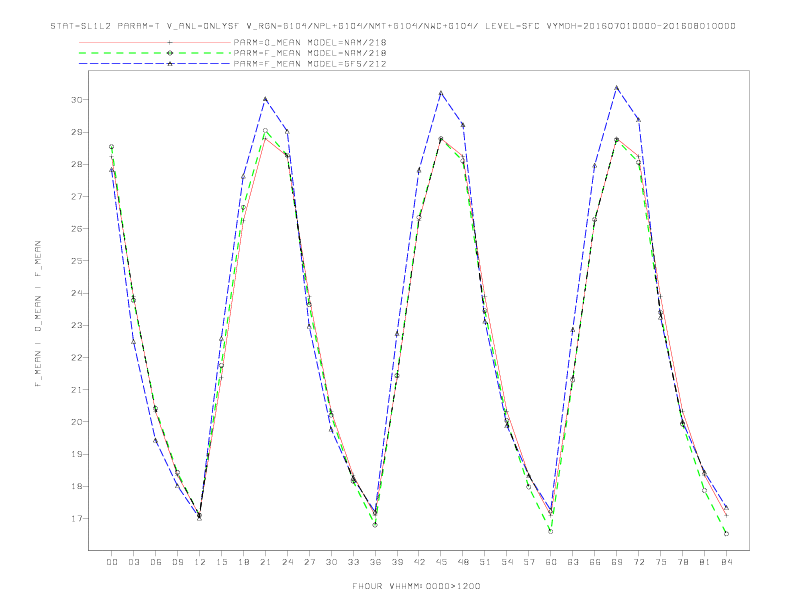Image resolution: width=792 pixels, height=612 pixels.
Task: Click x-axis forecast hour label 45
Action: click(x=441, y=562)
